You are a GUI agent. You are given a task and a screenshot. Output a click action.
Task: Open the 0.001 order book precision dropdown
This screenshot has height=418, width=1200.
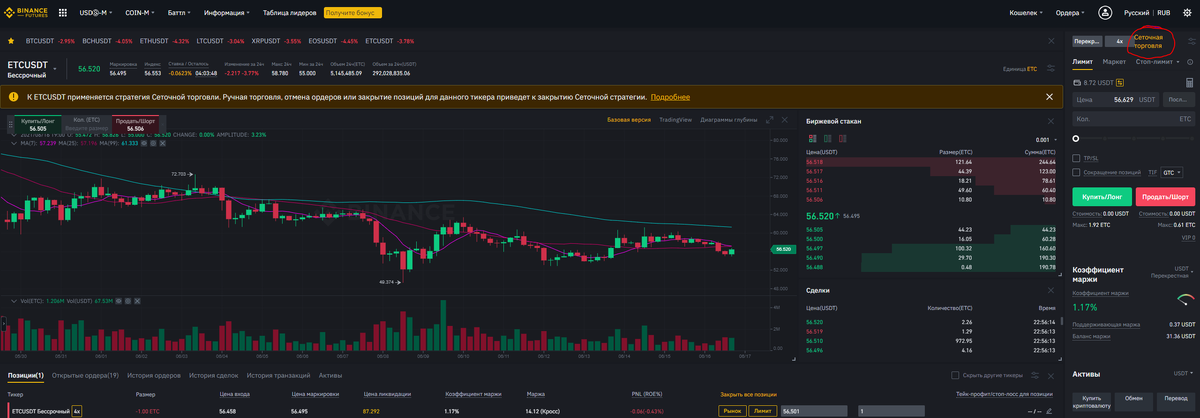pos(1046,140)
